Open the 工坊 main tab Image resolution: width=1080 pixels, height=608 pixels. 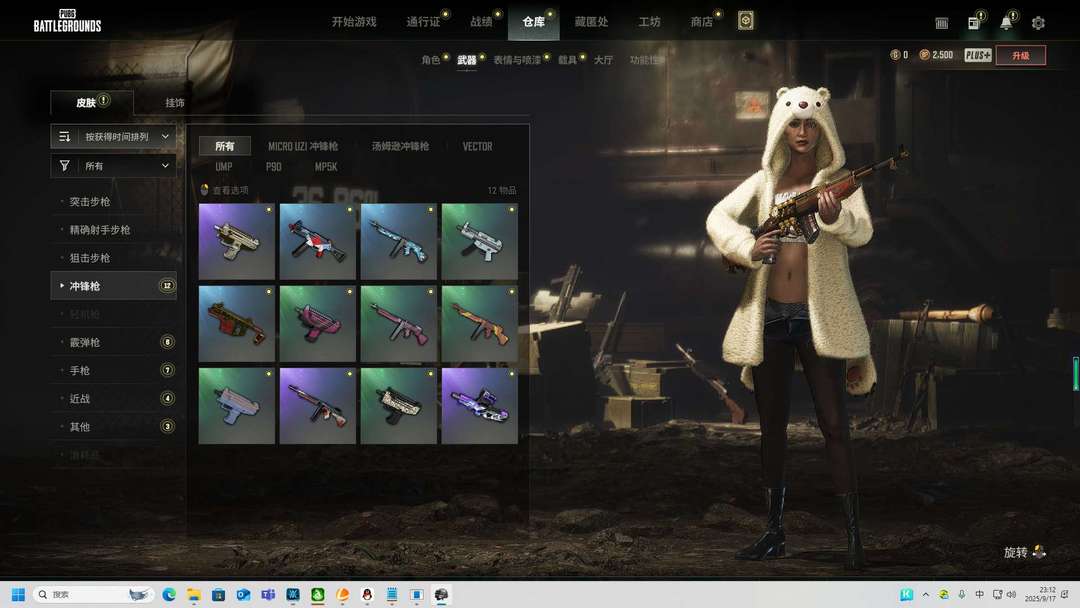(x=650, y=22)
